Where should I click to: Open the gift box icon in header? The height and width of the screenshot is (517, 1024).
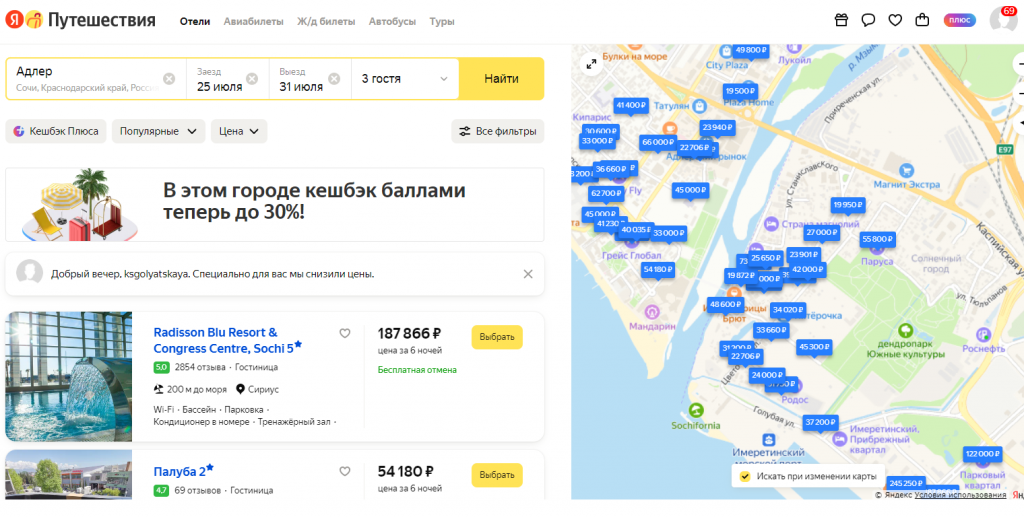[x=841, y=20]
